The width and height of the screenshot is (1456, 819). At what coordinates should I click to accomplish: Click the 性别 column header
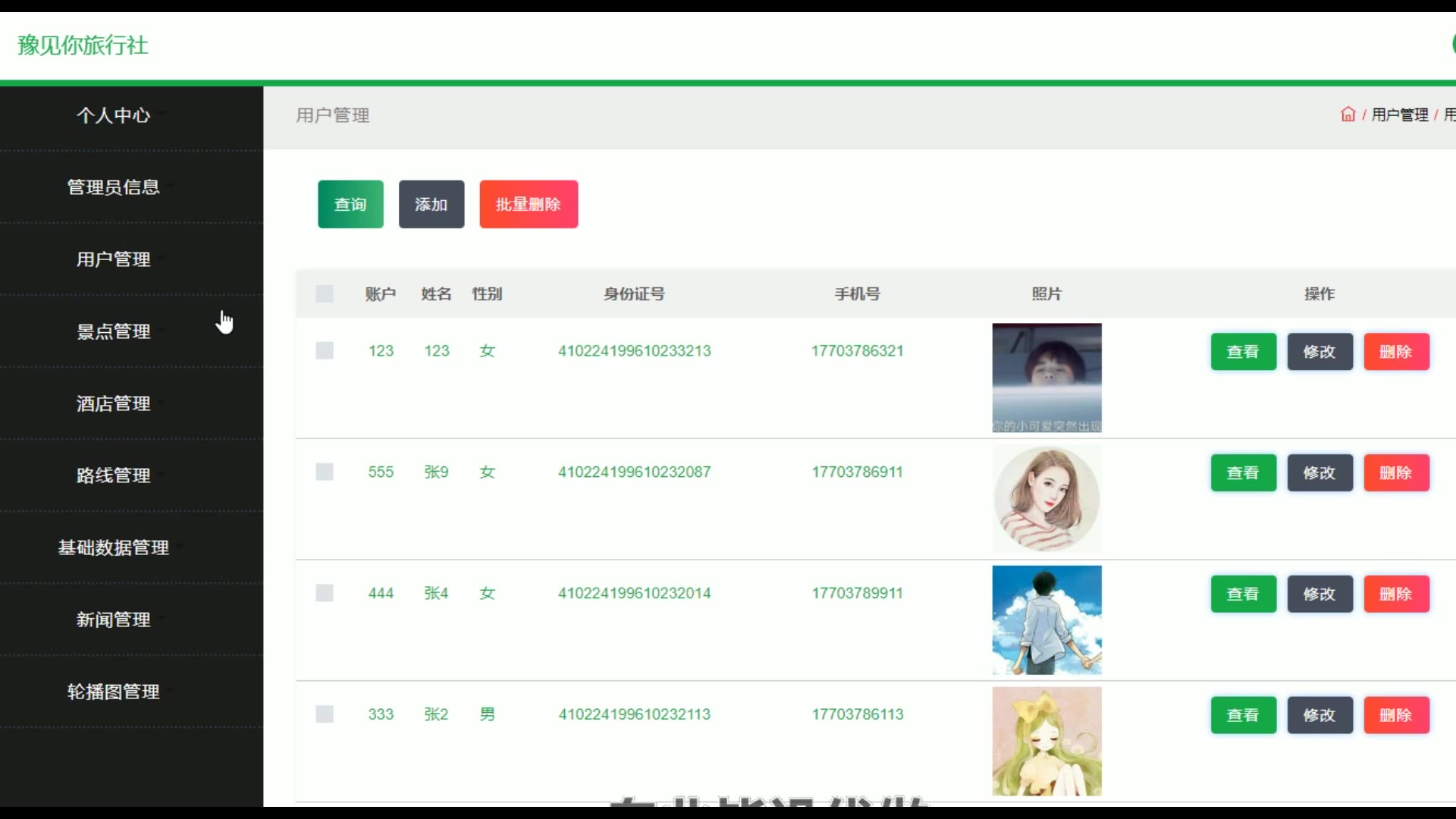pyautogui.click(x=488, y=293)
